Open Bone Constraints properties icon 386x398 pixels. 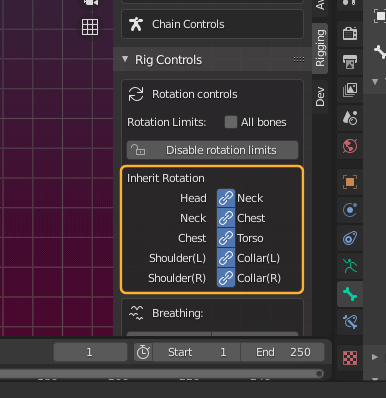350,322
